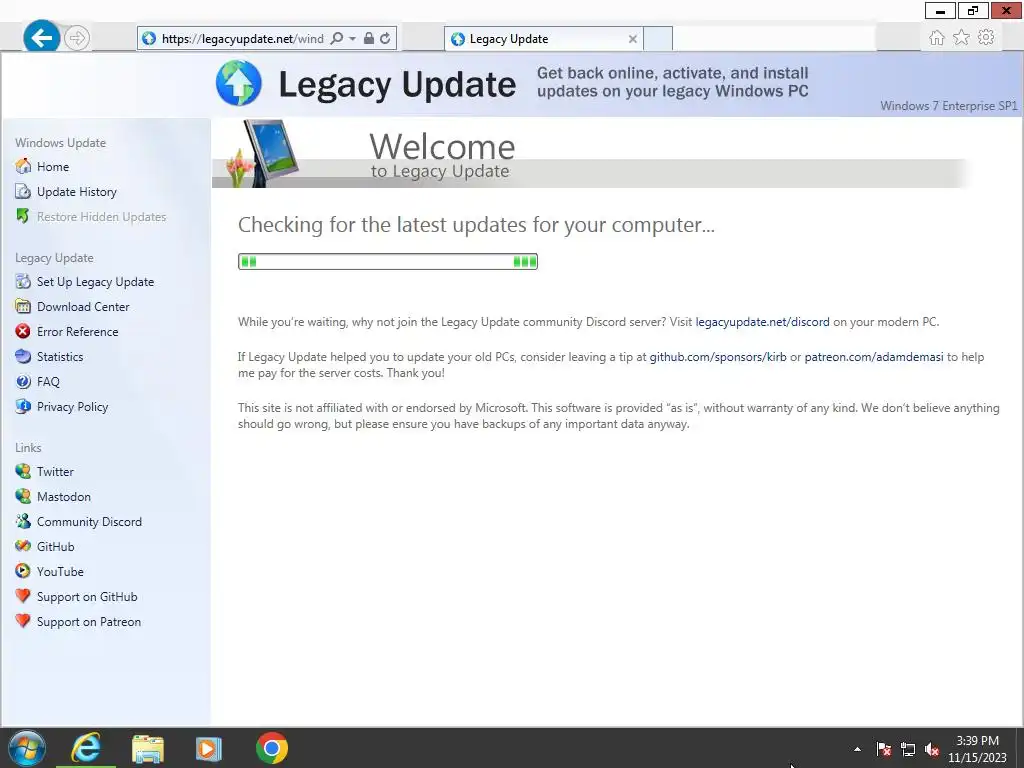Click the Support on GitHub heart icon

(23, 596)
